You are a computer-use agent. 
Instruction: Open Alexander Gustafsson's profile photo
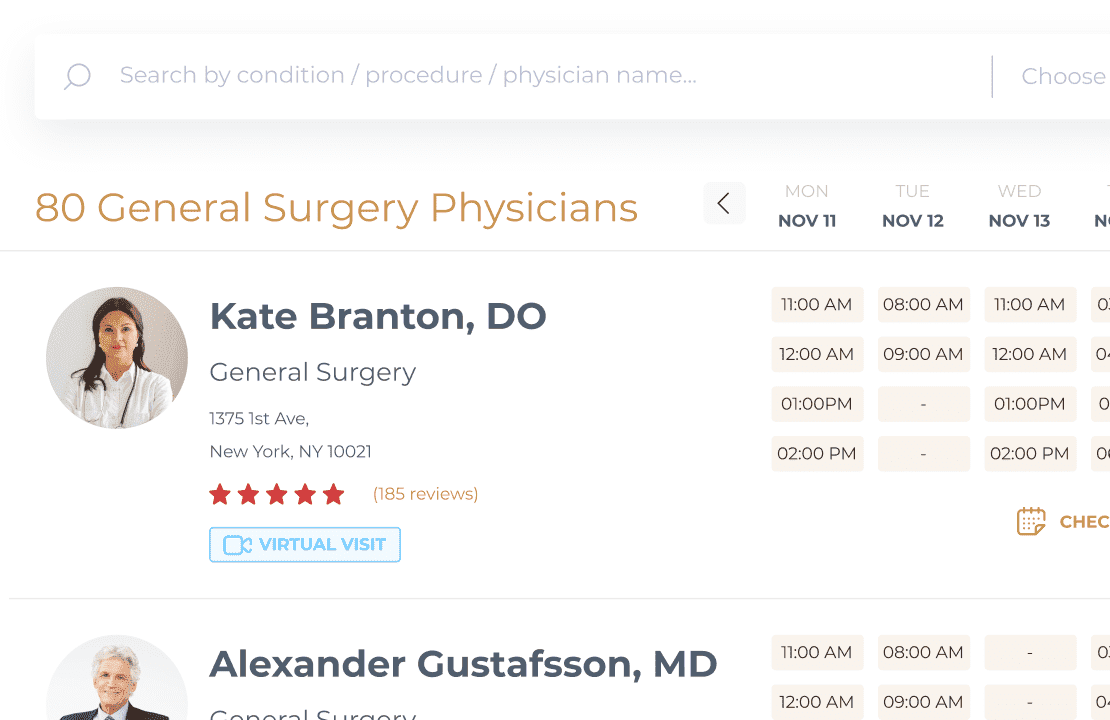pos(117,678)
